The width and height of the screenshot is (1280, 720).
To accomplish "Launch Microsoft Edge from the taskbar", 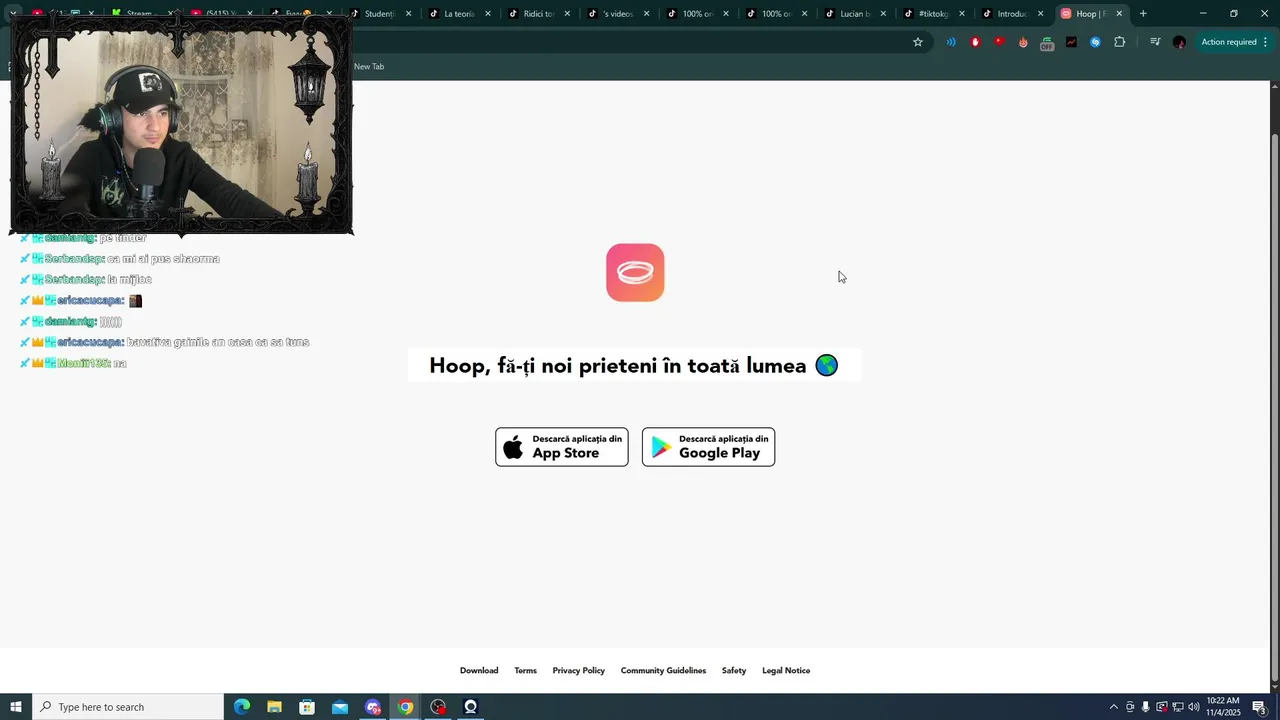I will (242, 707).
